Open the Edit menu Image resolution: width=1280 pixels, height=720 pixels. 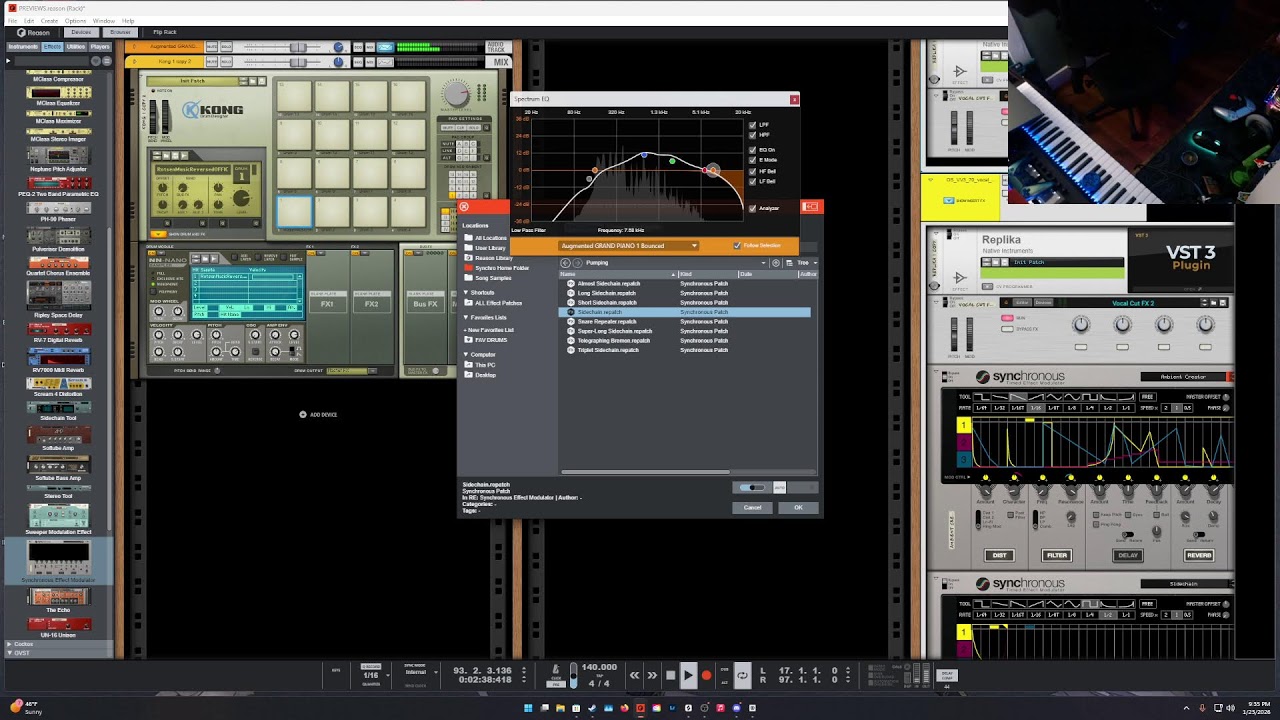30,21
